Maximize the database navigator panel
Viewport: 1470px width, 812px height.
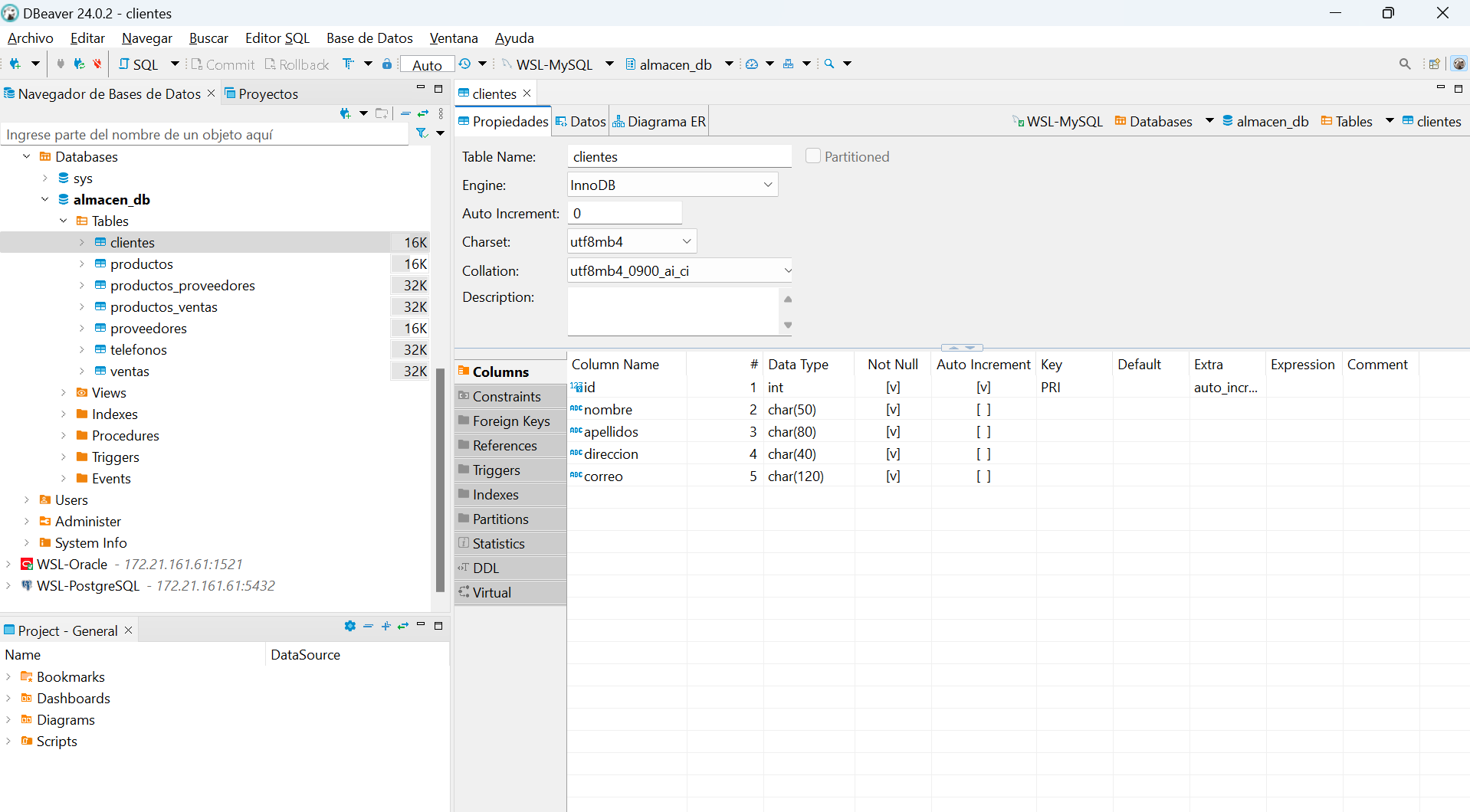(x=438, y=89)
